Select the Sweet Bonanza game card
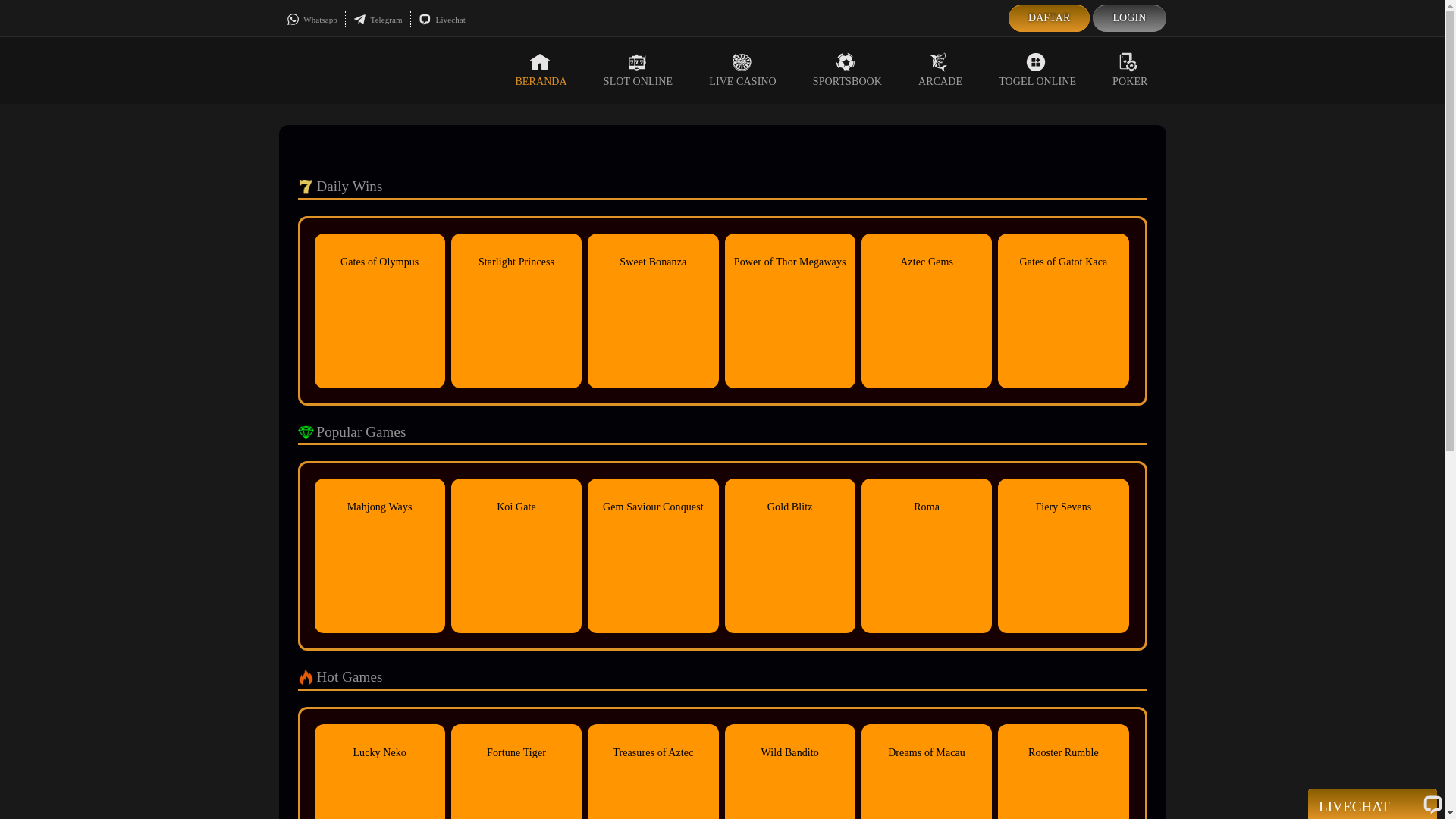The image size is (1456, 819). [x=653, y=311]
